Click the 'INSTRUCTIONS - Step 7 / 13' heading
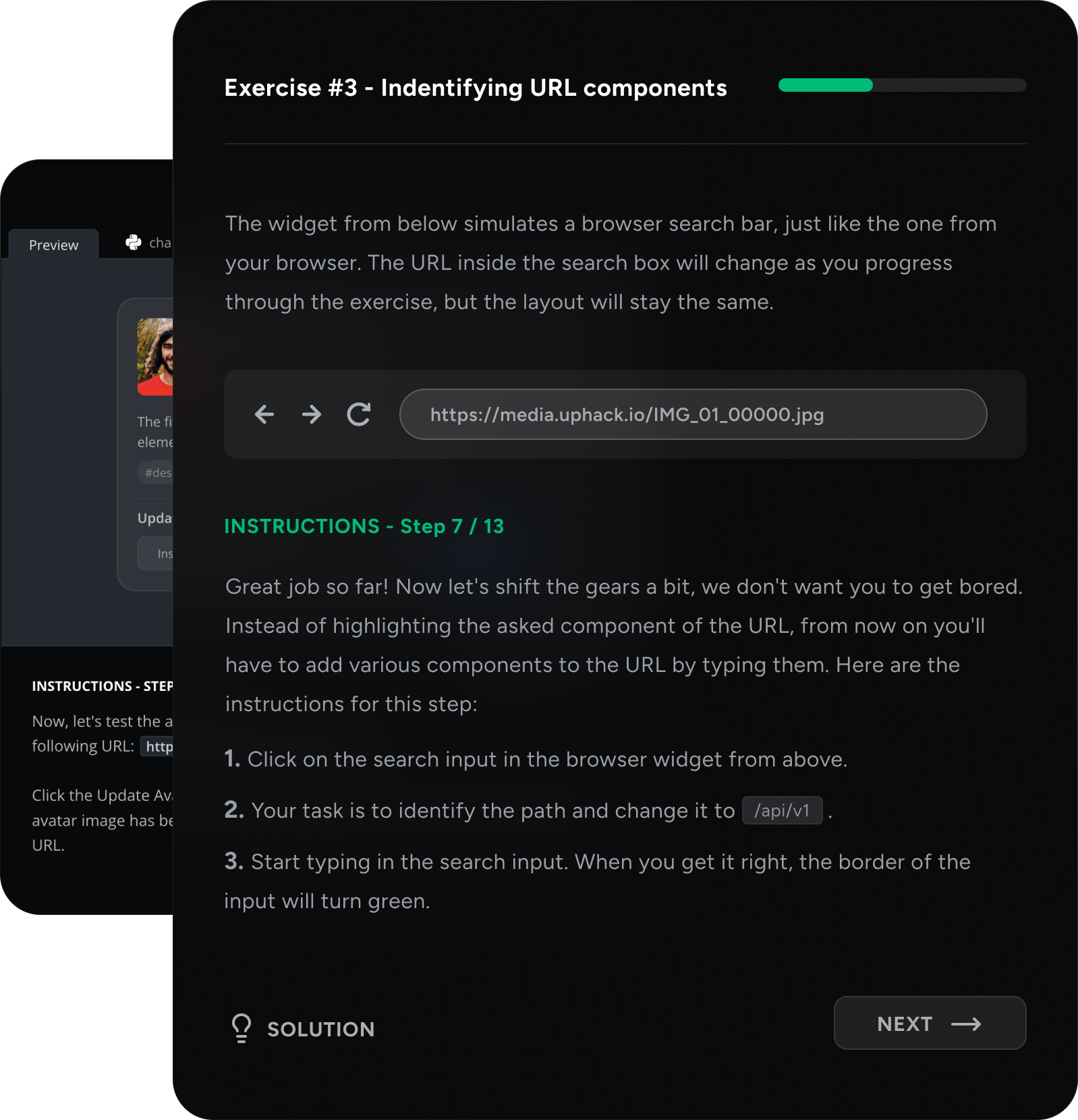 click(364, 526)
